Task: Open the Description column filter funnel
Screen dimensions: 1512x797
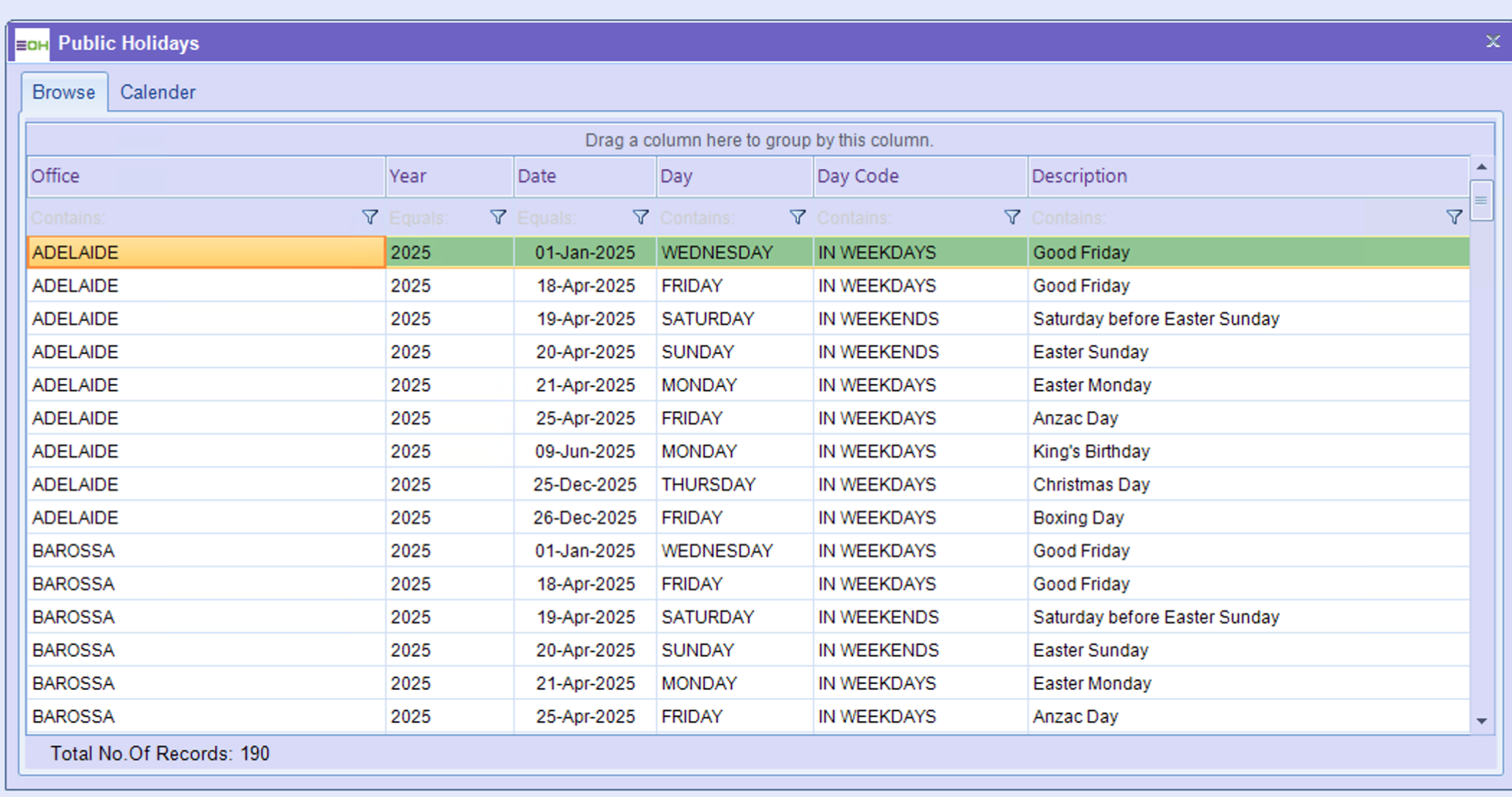Action: [1454, 217]
